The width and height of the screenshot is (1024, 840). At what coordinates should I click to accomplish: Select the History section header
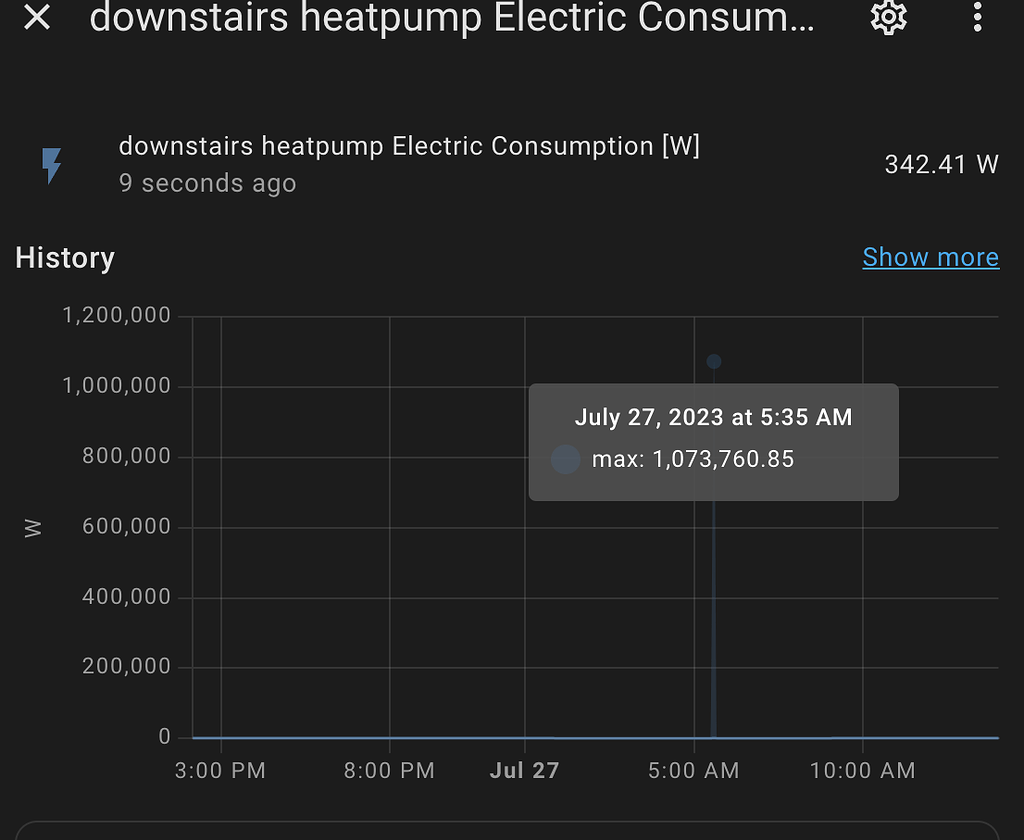click(x=64, y=258)
